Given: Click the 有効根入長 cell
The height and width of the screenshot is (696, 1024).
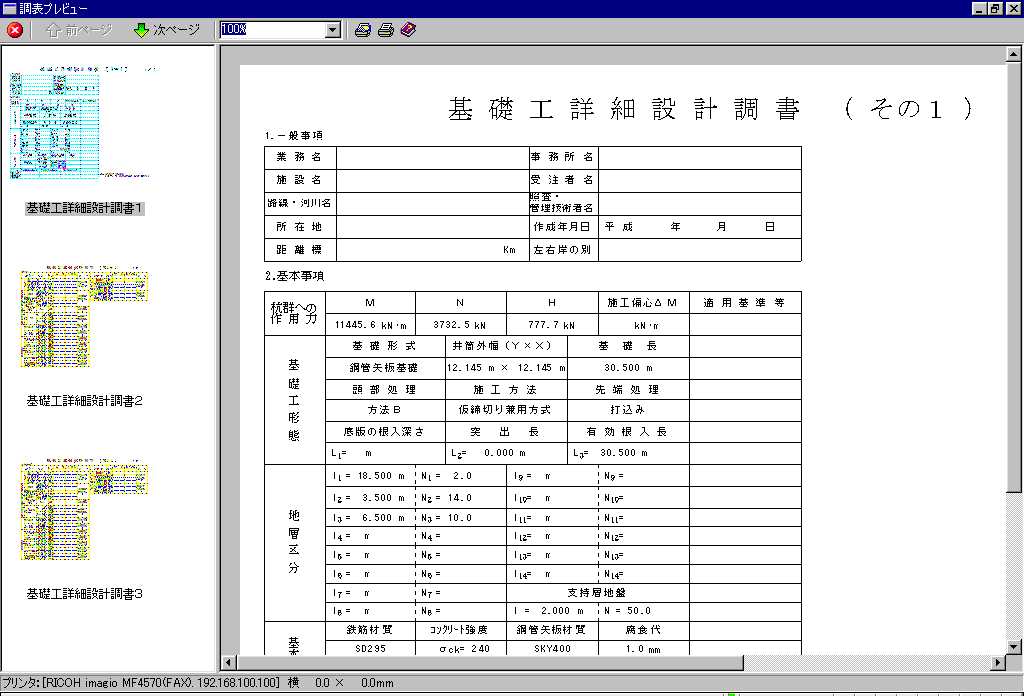Looking at the screenshot, I should pos(628,432).
